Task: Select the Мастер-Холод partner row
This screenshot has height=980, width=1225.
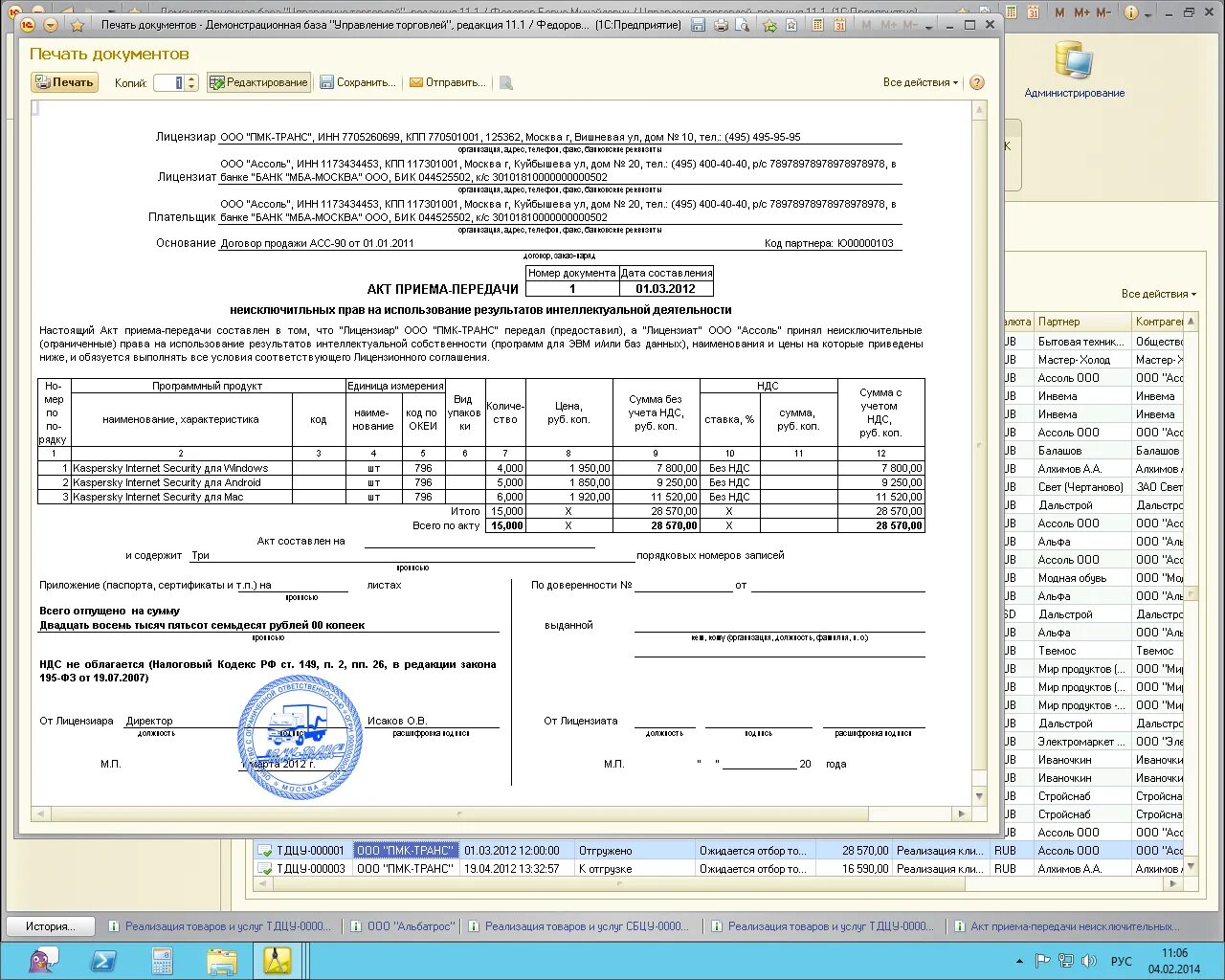Action: (x=1081, y=360)
